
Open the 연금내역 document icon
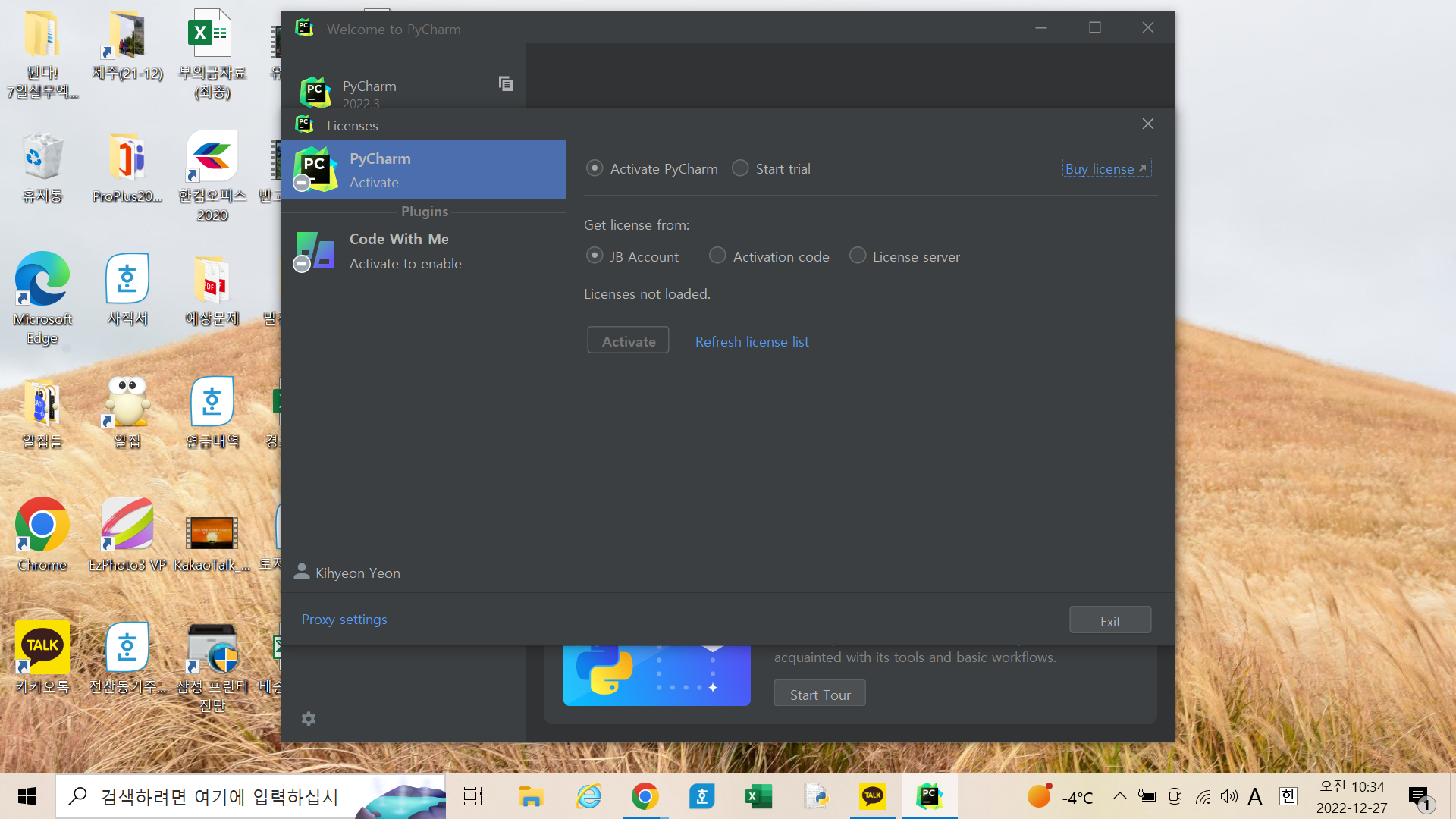click(x=212, y=413)
